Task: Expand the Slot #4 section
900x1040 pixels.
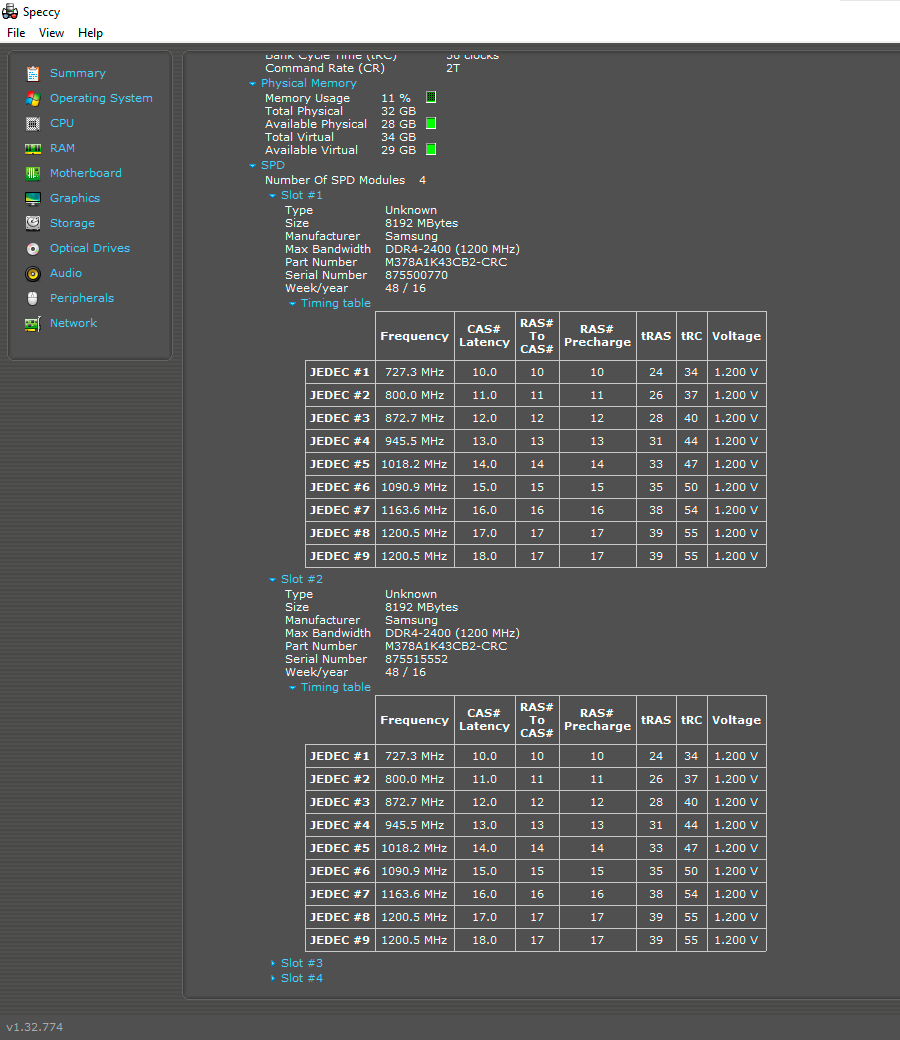Action: pos(301,978)
